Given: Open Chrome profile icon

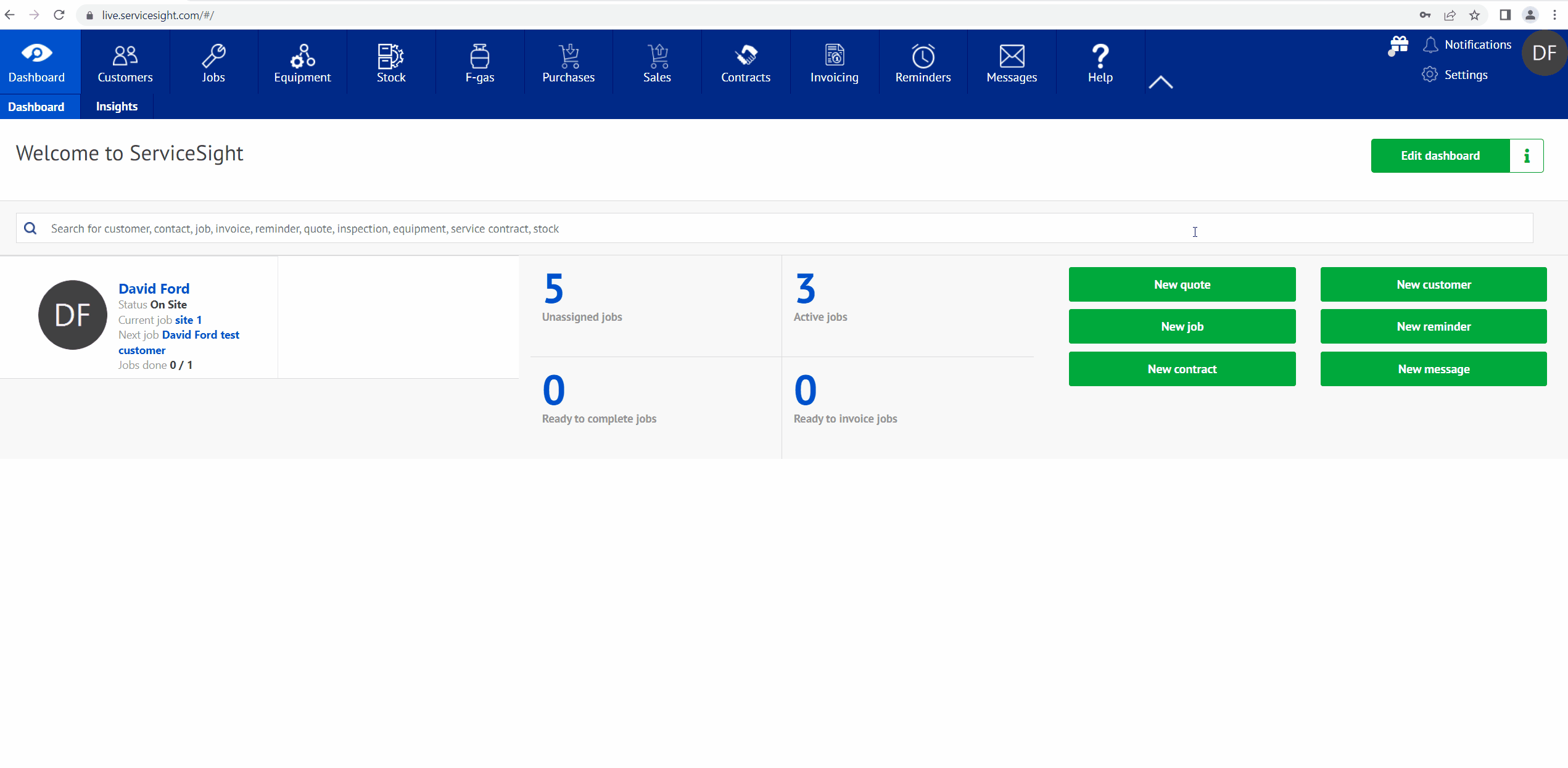Looking at the screenshot, I should (1530, 15).
